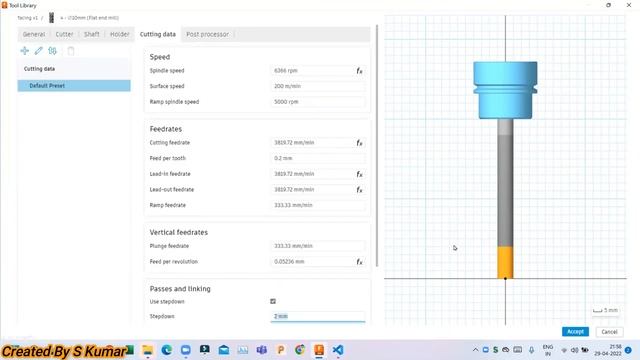Open the ENG language indicator in tray
This screenshot has width=640, height=360.
coord(548,350)
